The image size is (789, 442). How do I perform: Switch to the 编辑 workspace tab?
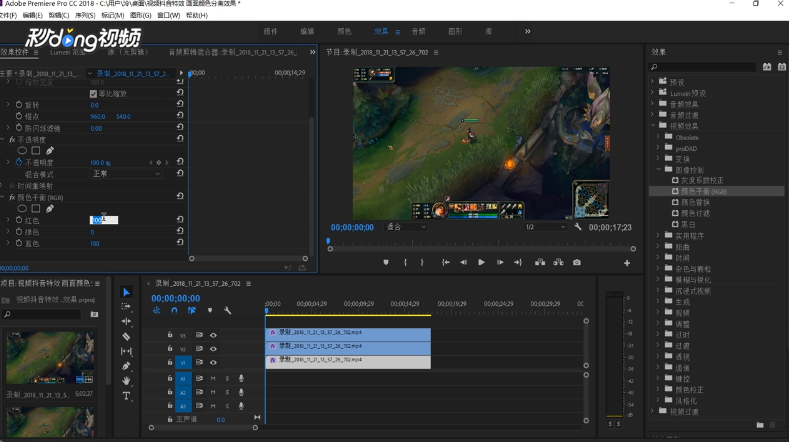pyautogui.click(x=307, y=31)
